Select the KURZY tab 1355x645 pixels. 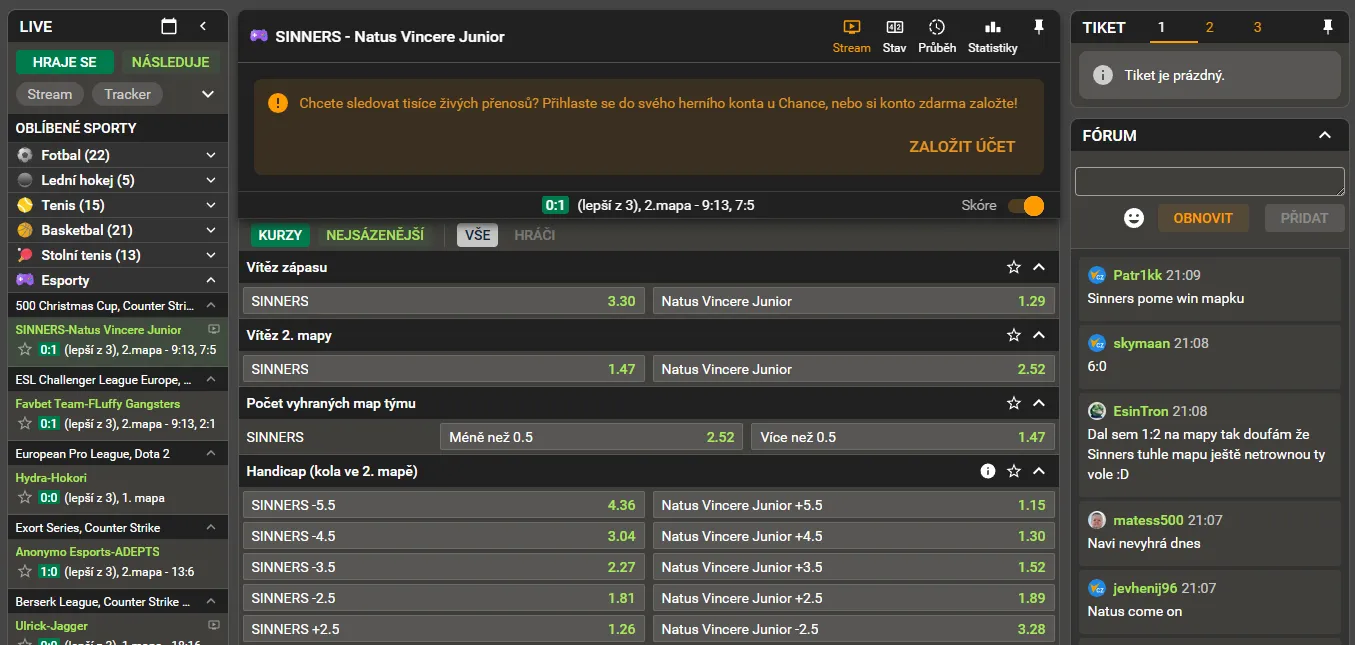point(280,235)
